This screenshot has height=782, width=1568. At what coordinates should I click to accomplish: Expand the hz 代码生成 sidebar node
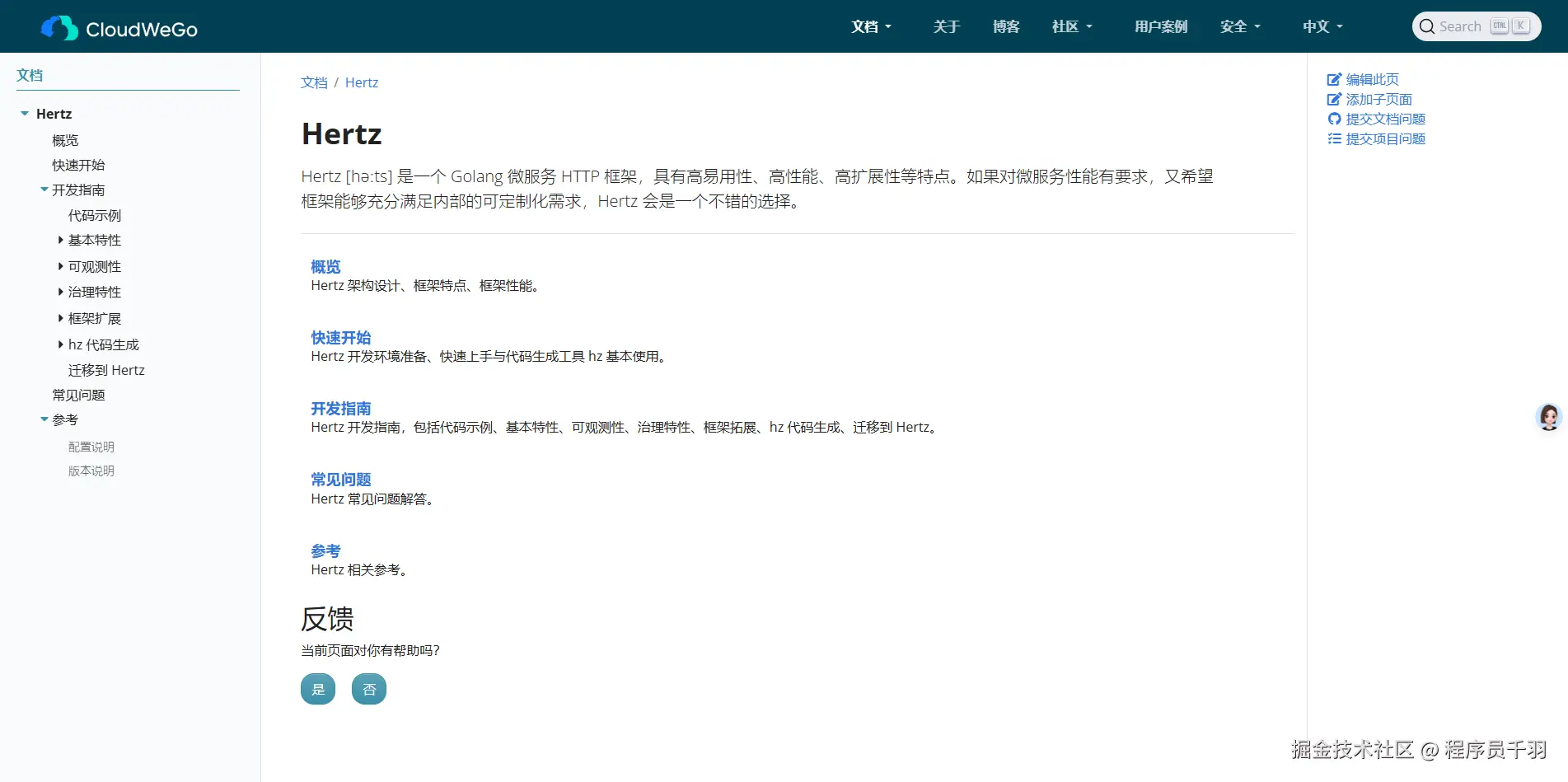click(x=60, y=344)
